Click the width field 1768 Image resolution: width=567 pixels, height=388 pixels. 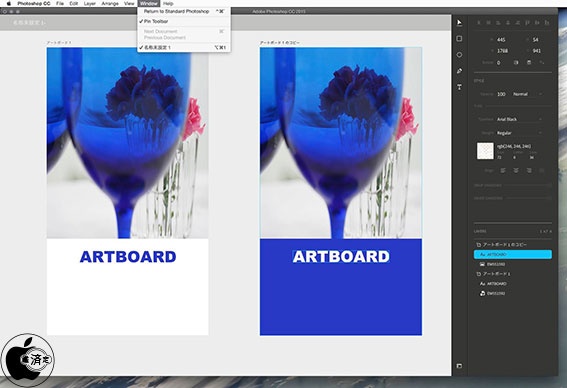pos(503,51)
